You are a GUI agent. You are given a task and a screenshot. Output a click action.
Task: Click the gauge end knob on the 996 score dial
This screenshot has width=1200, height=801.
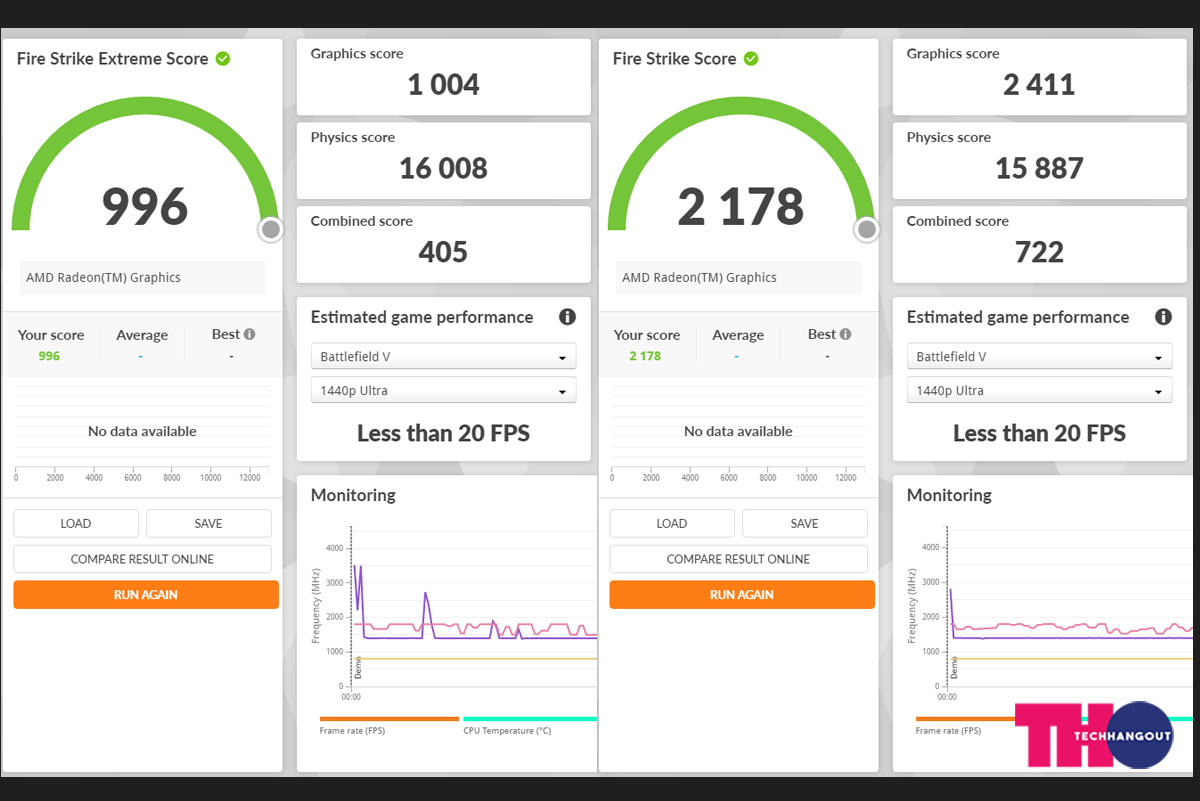click(x=271, y=230)
